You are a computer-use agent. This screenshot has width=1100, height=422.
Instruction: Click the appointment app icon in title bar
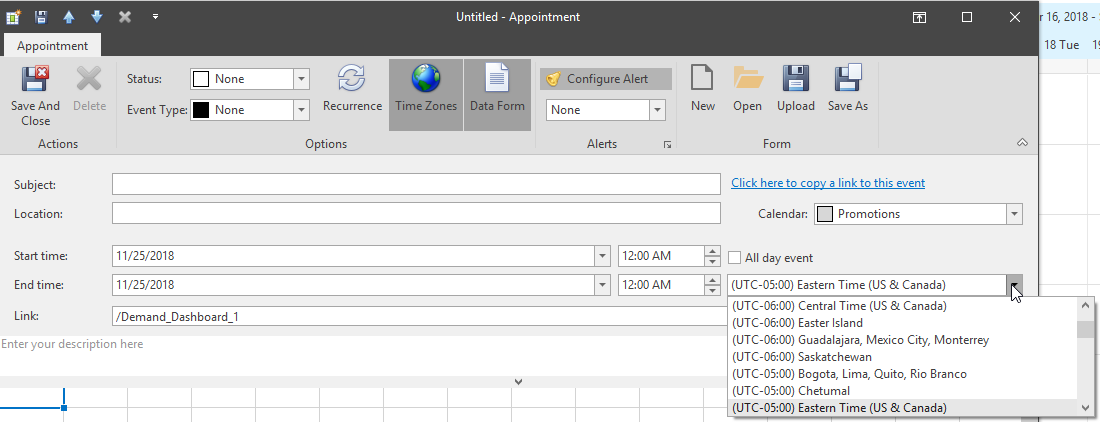pyautogui.click(x=13, y=17)
